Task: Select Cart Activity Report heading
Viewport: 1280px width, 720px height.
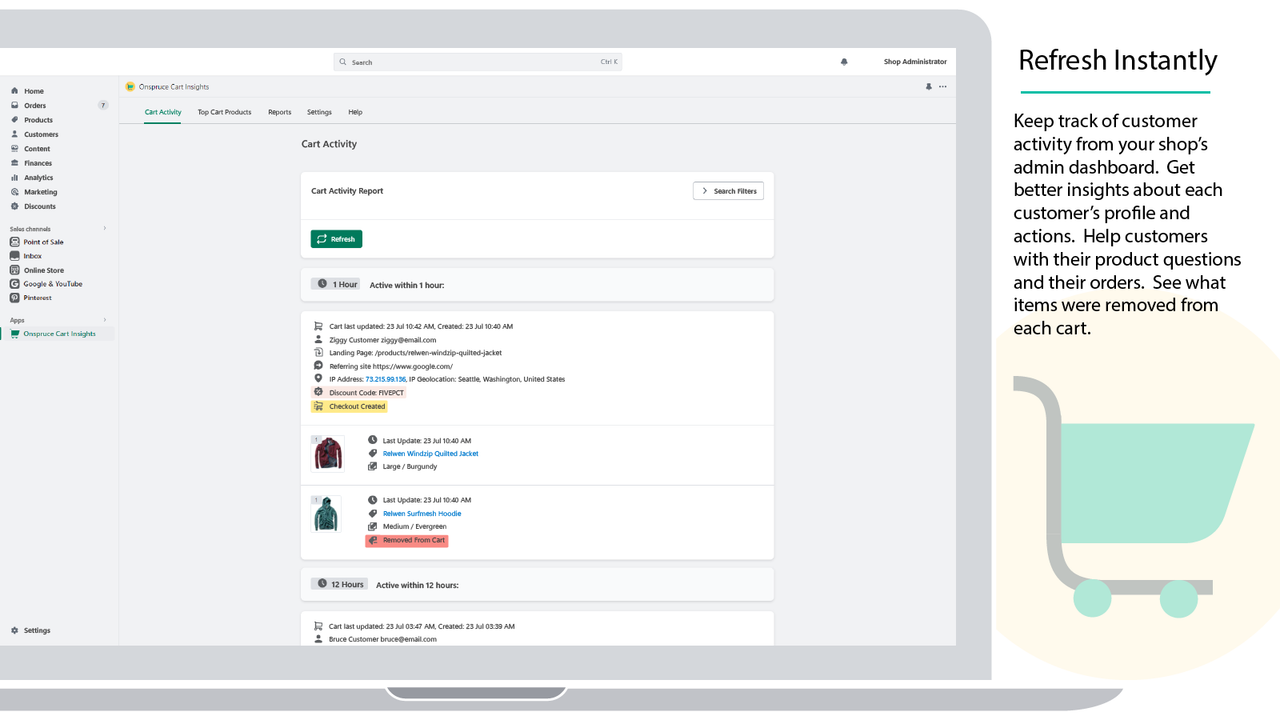Action: point(347,191)
